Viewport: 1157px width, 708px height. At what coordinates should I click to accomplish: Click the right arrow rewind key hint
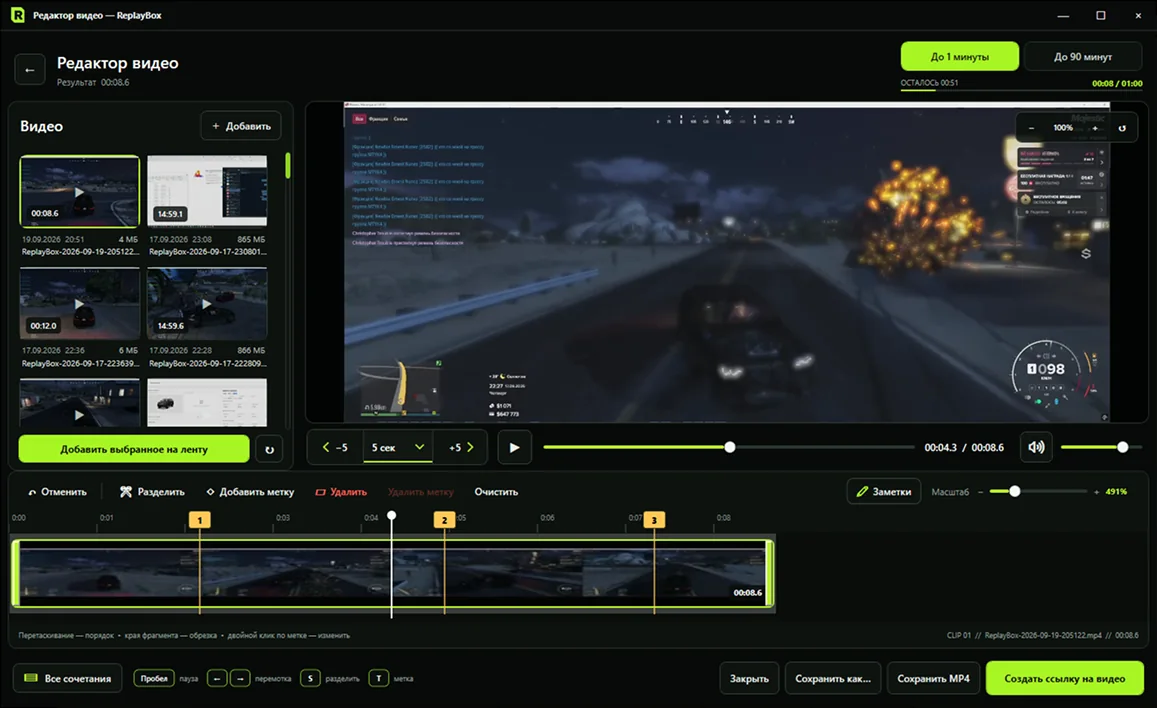coord(240,678)
